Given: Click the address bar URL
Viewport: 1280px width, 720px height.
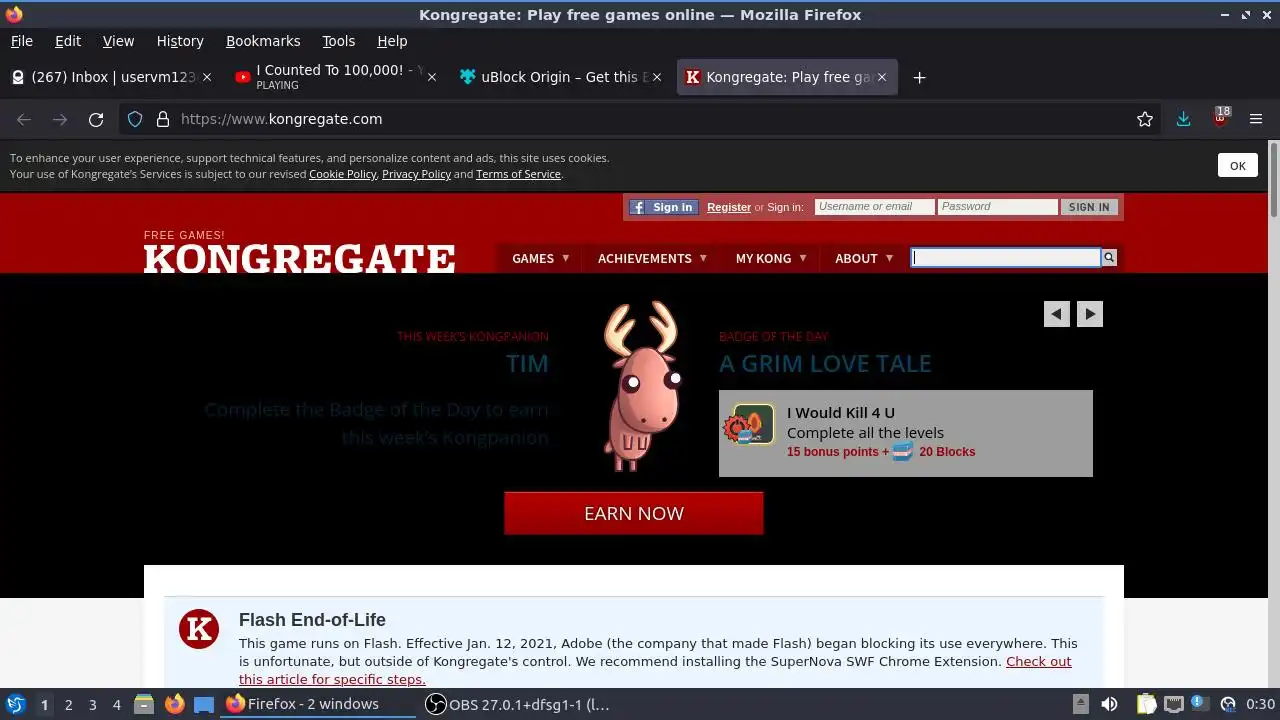Looking at the screenshot, I should pos(282,119).
